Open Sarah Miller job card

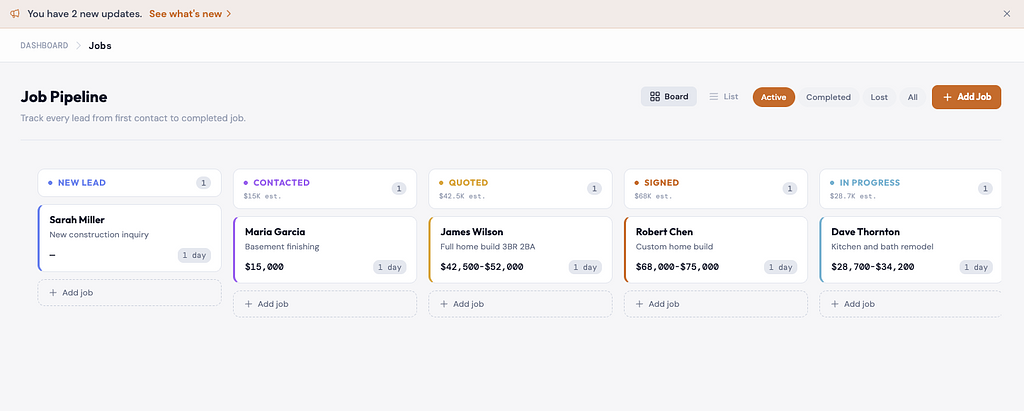[x=129, y=237]
